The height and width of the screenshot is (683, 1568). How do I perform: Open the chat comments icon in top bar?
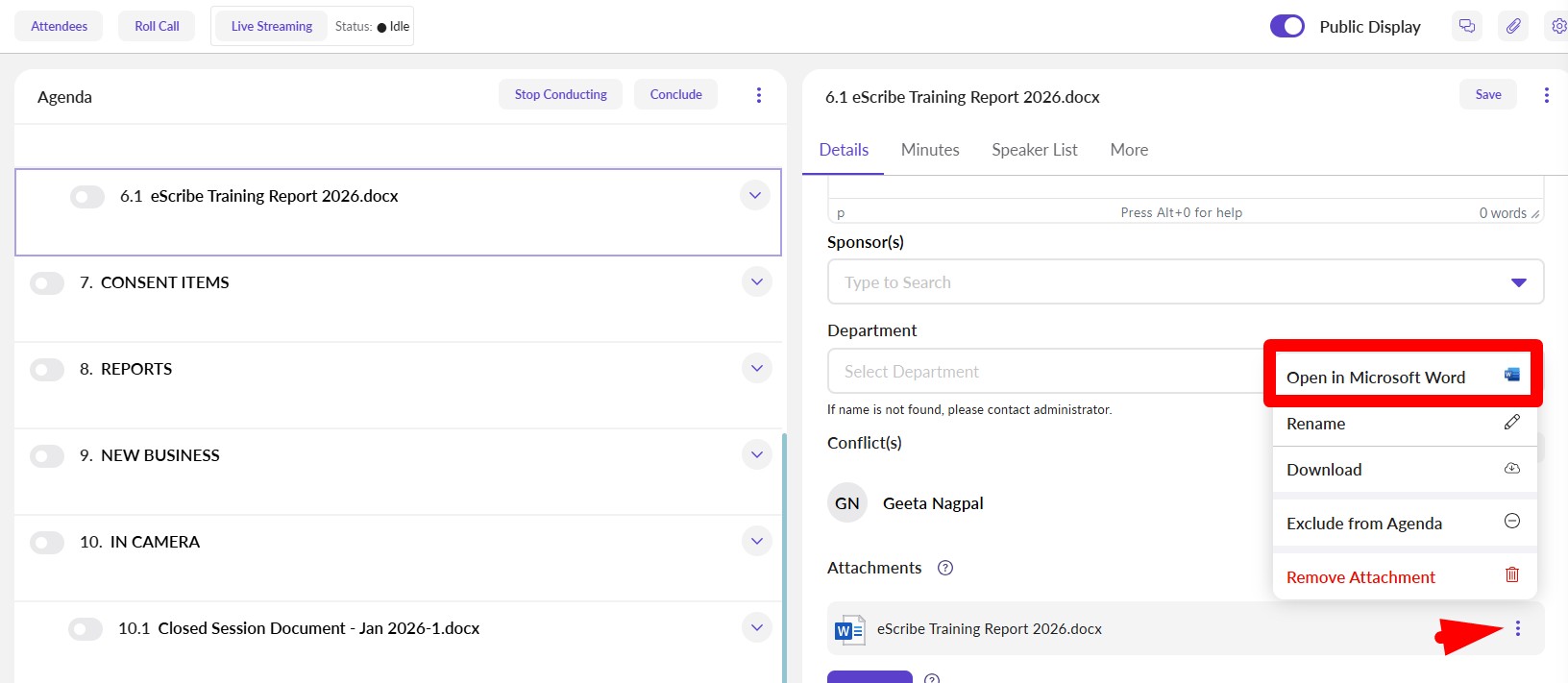pos(1467,26)
